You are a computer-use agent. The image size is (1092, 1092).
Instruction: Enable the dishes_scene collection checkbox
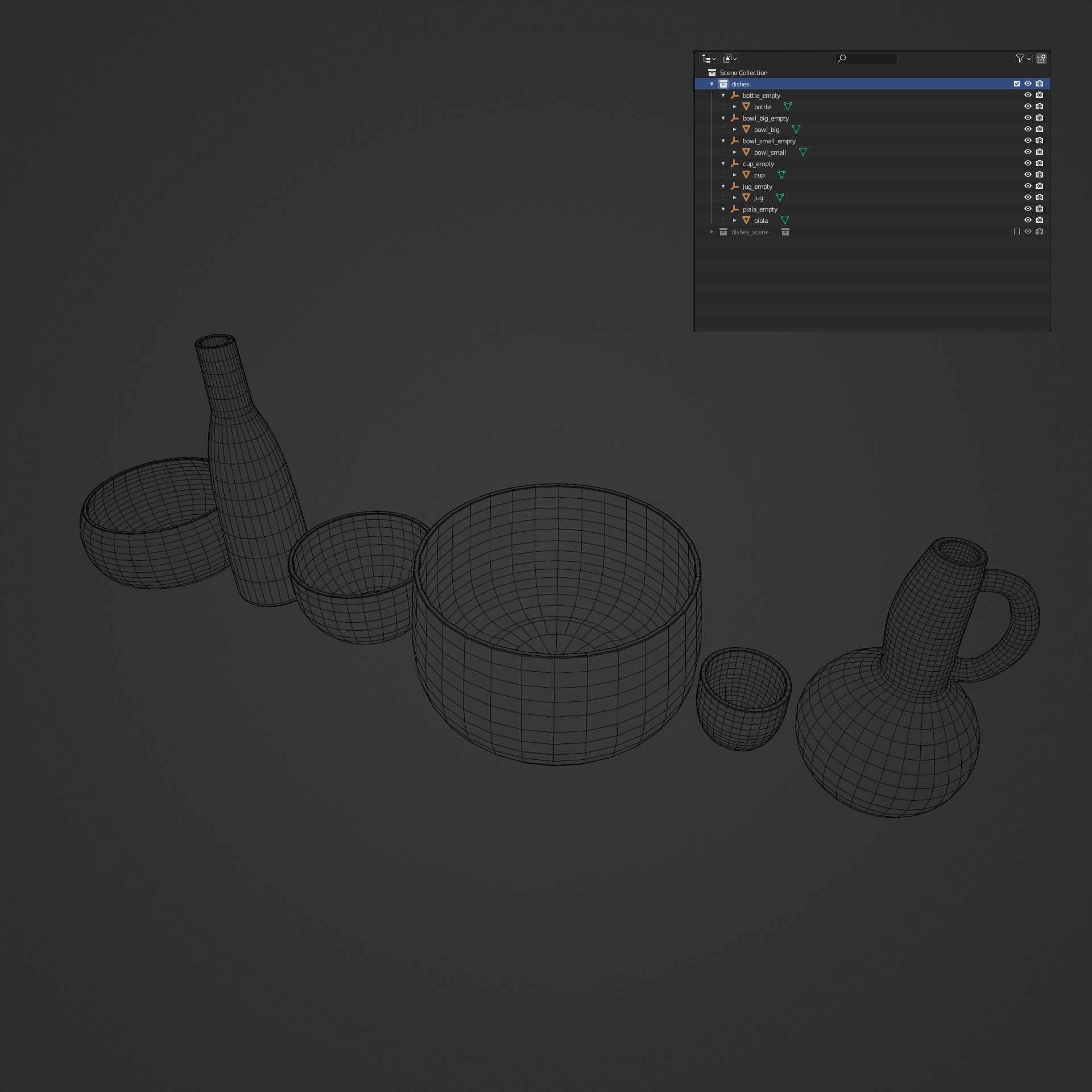[x=1017, y=231]
